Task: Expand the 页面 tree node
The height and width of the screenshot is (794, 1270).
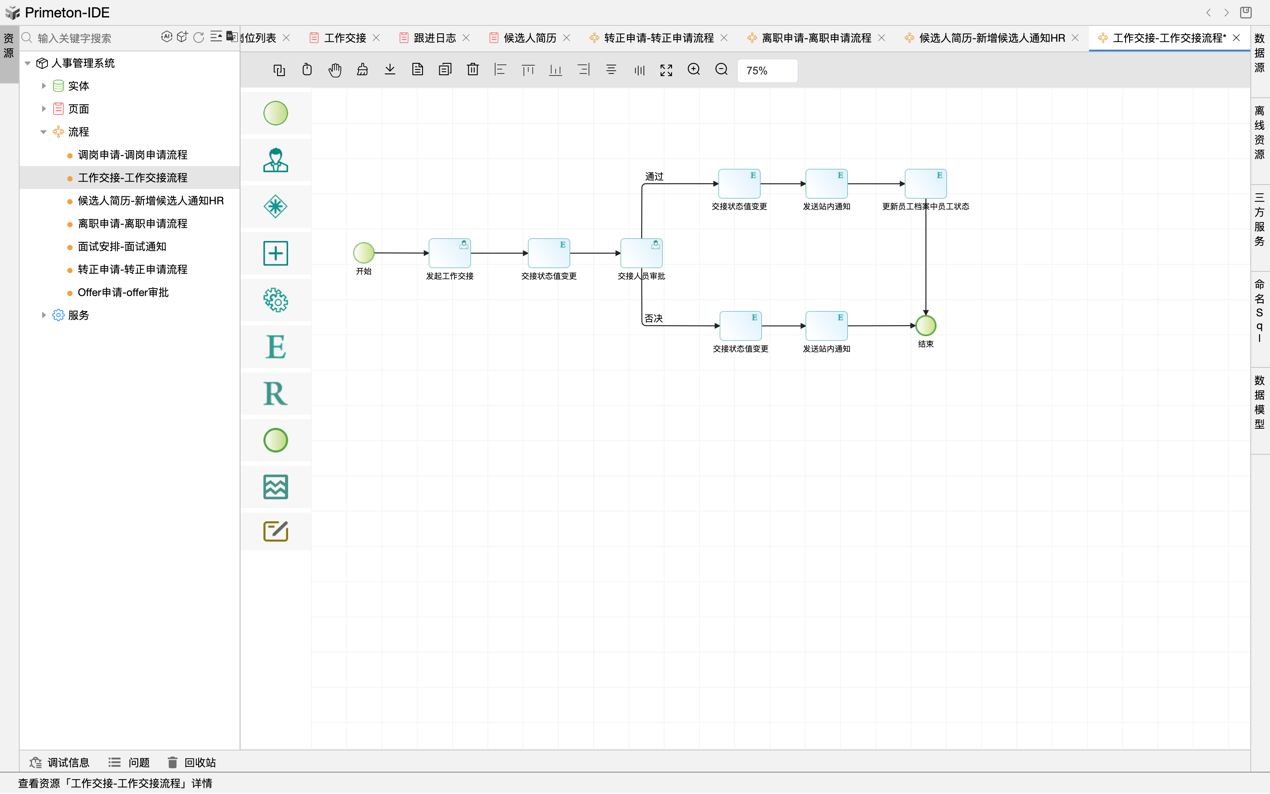Action: 44,109
